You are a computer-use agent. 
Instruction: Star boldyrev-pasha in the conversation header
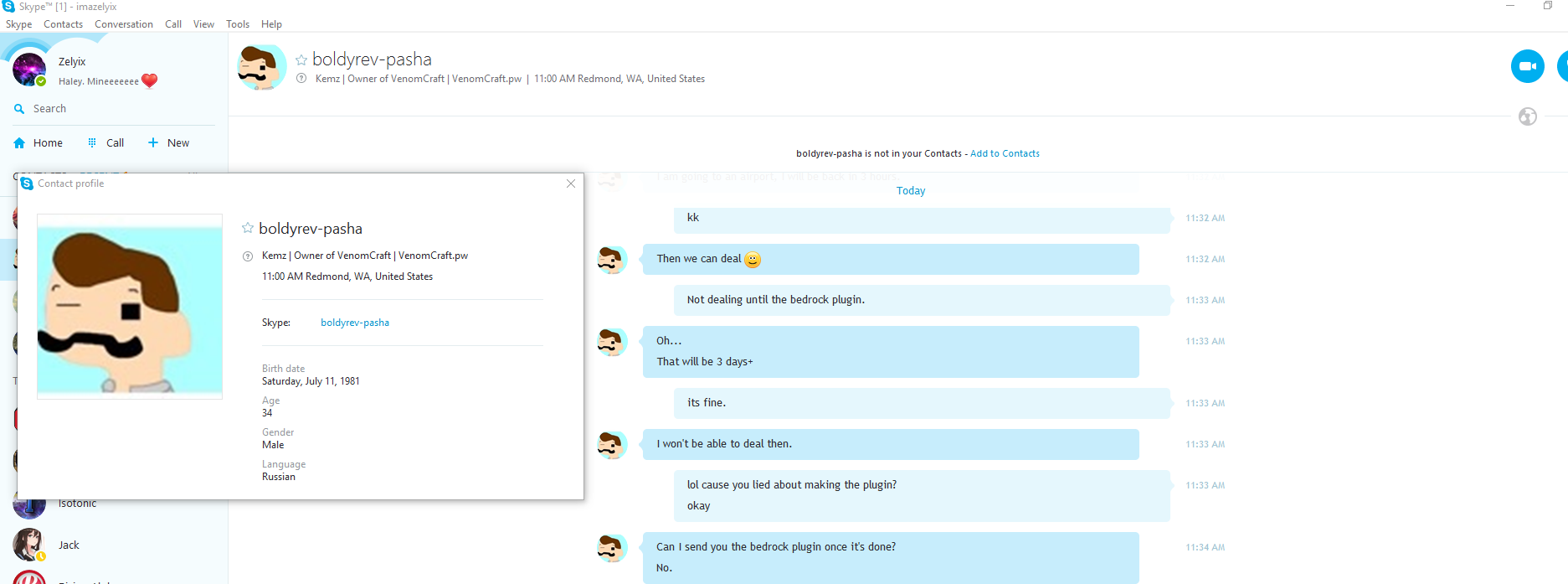(301, 60)
